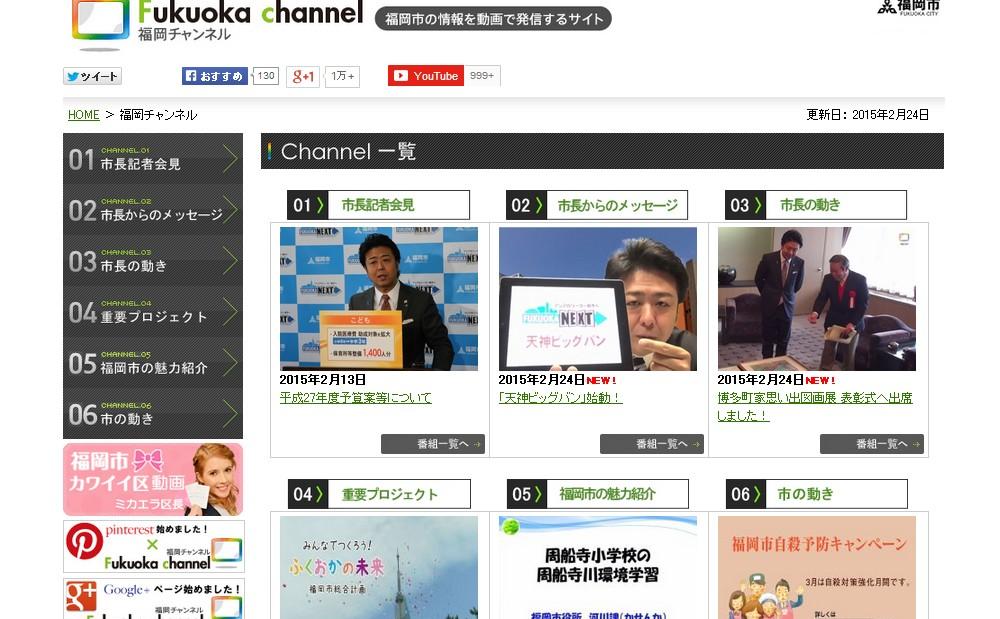The width and height of the screenshot is (1000, 619).
Task: Open the 「天神ビッグバン」始動！ link
Action: tap(560, 398)
